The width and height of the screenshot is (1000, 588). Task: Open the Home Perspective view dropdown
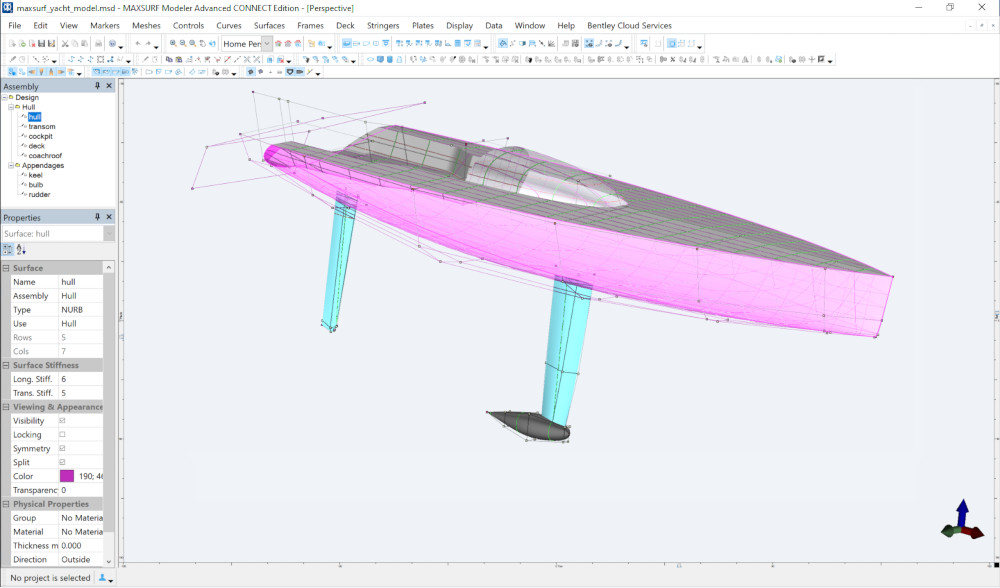tap(267, 44)
